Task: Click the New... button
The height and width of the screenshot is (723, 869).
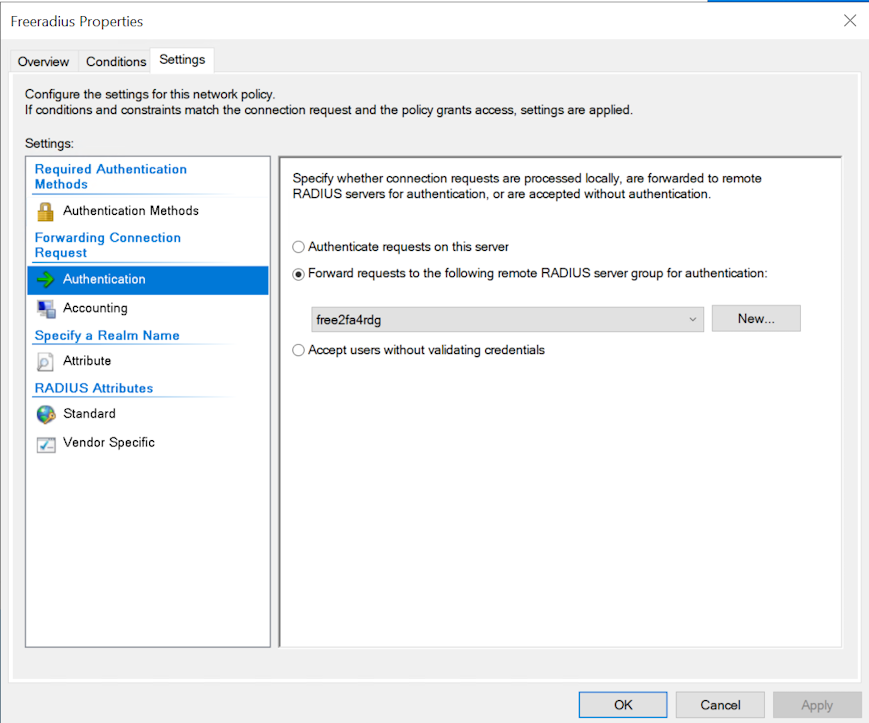Action: point(756,319)
